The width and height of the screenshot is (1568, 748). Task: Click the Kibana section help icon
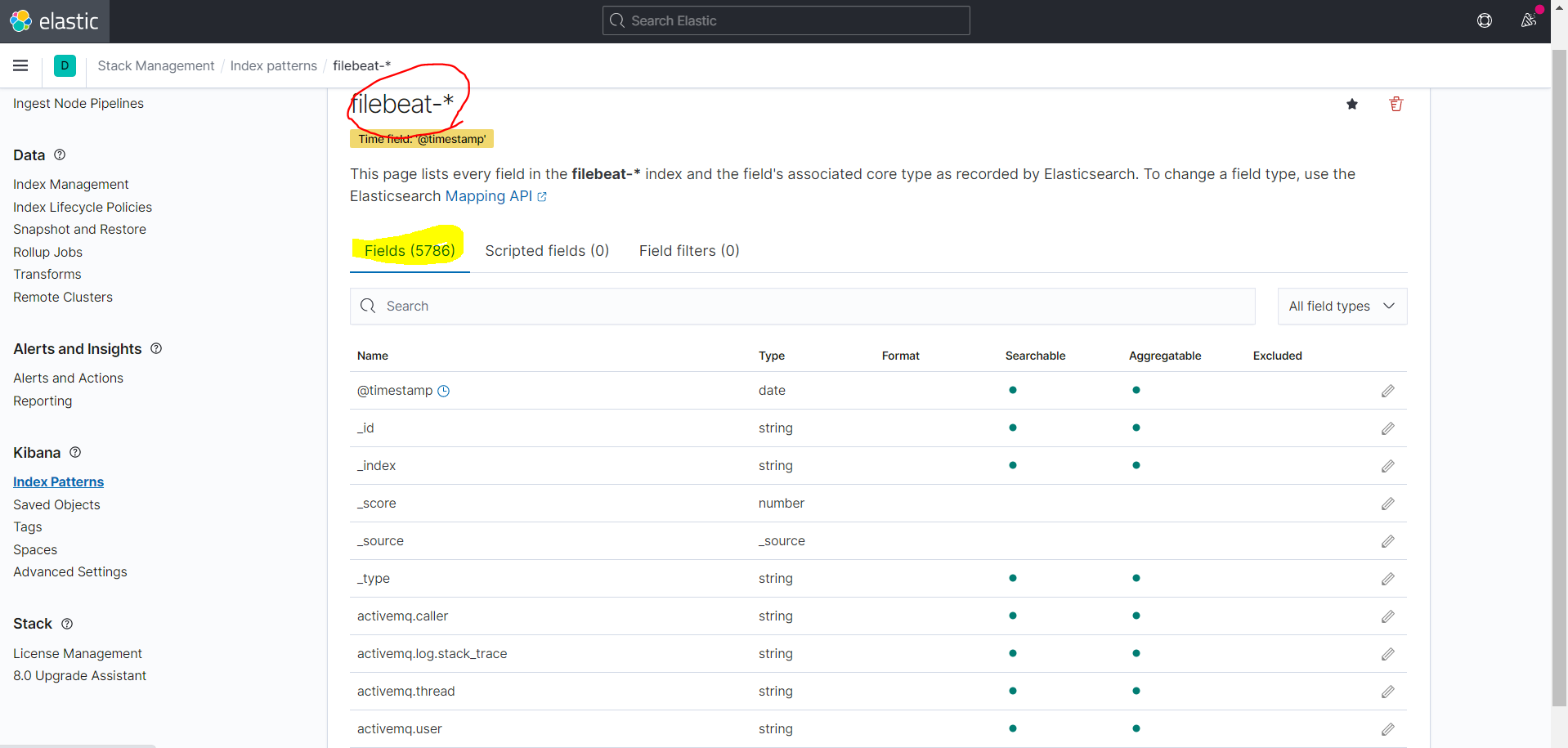(75, 452)
